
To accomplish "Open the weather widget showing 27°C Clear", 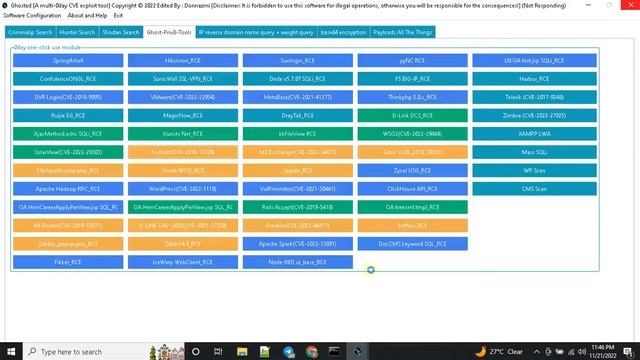I will pos(499,351).
